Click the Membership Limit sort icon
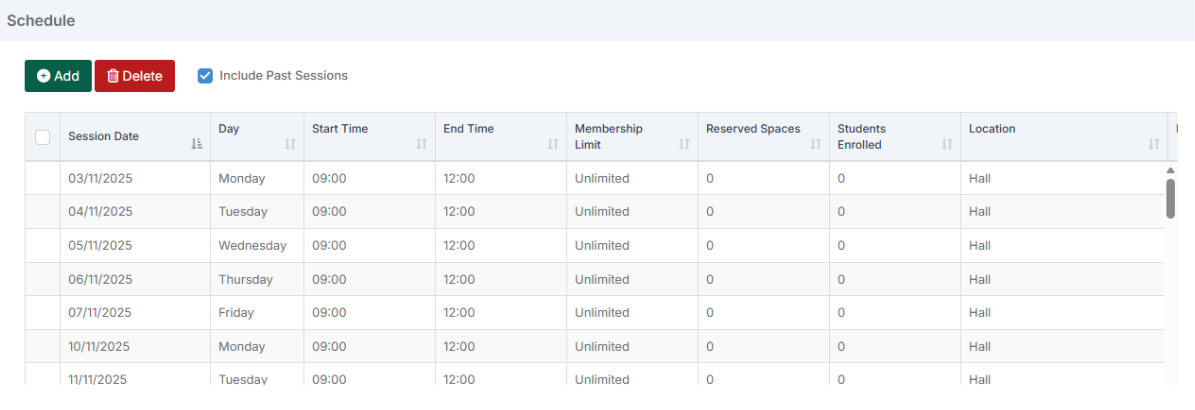 coord(684,144)
